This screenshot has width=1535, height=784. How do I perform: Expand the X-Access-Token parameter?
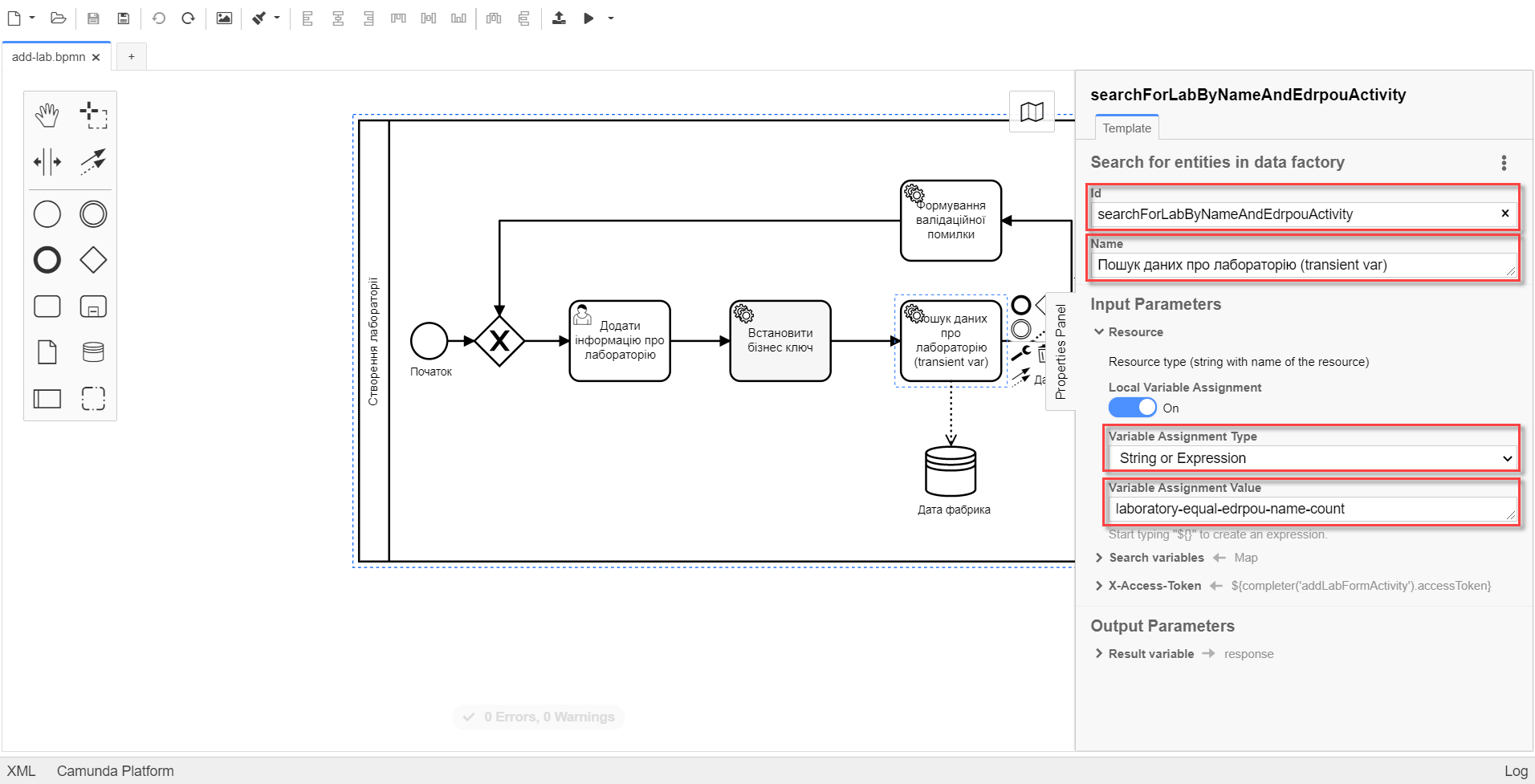(x=1154, y=586)
